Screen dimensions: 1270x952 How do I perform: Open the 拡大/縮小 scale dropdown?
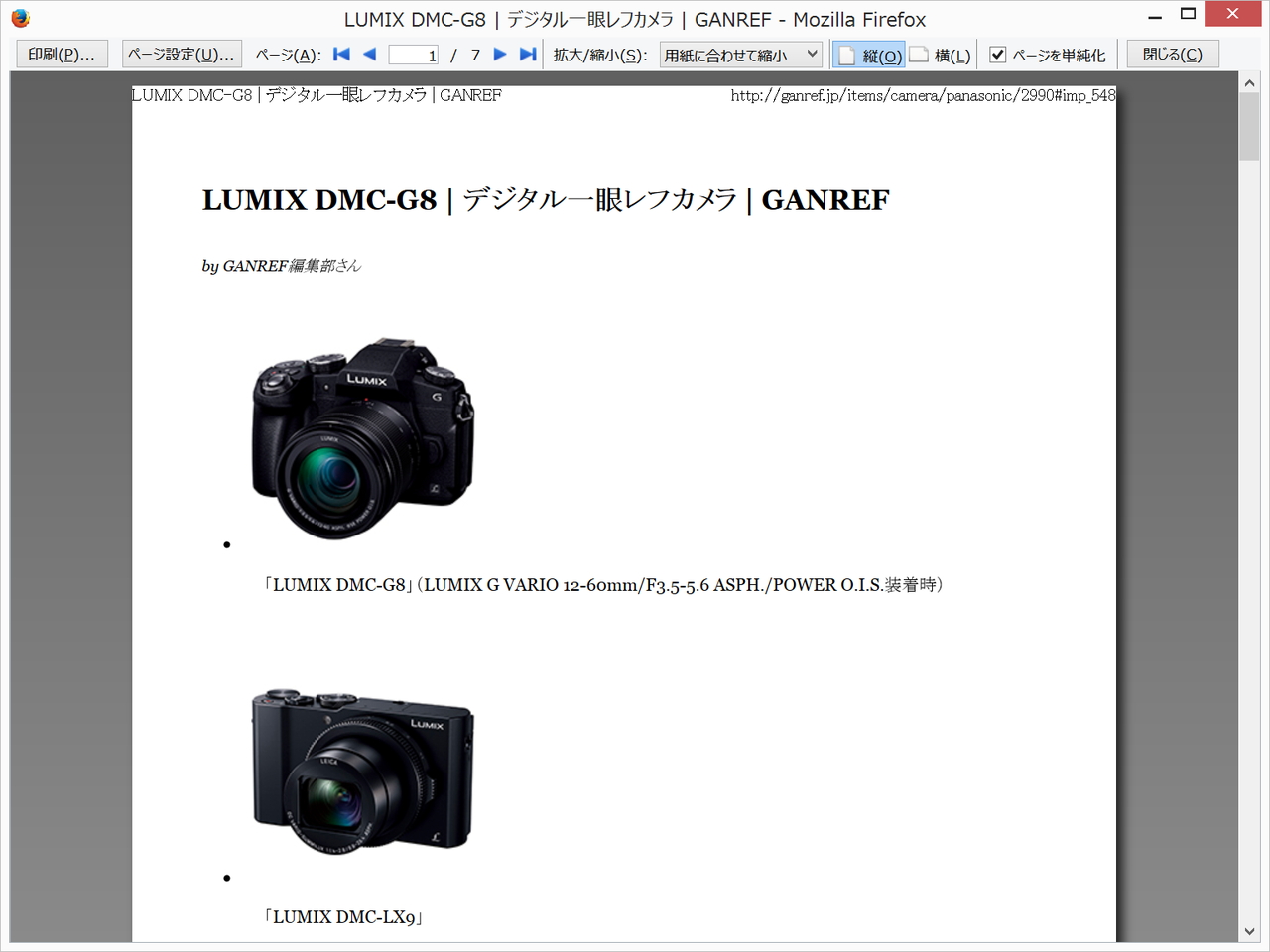[x=740, y=55]
